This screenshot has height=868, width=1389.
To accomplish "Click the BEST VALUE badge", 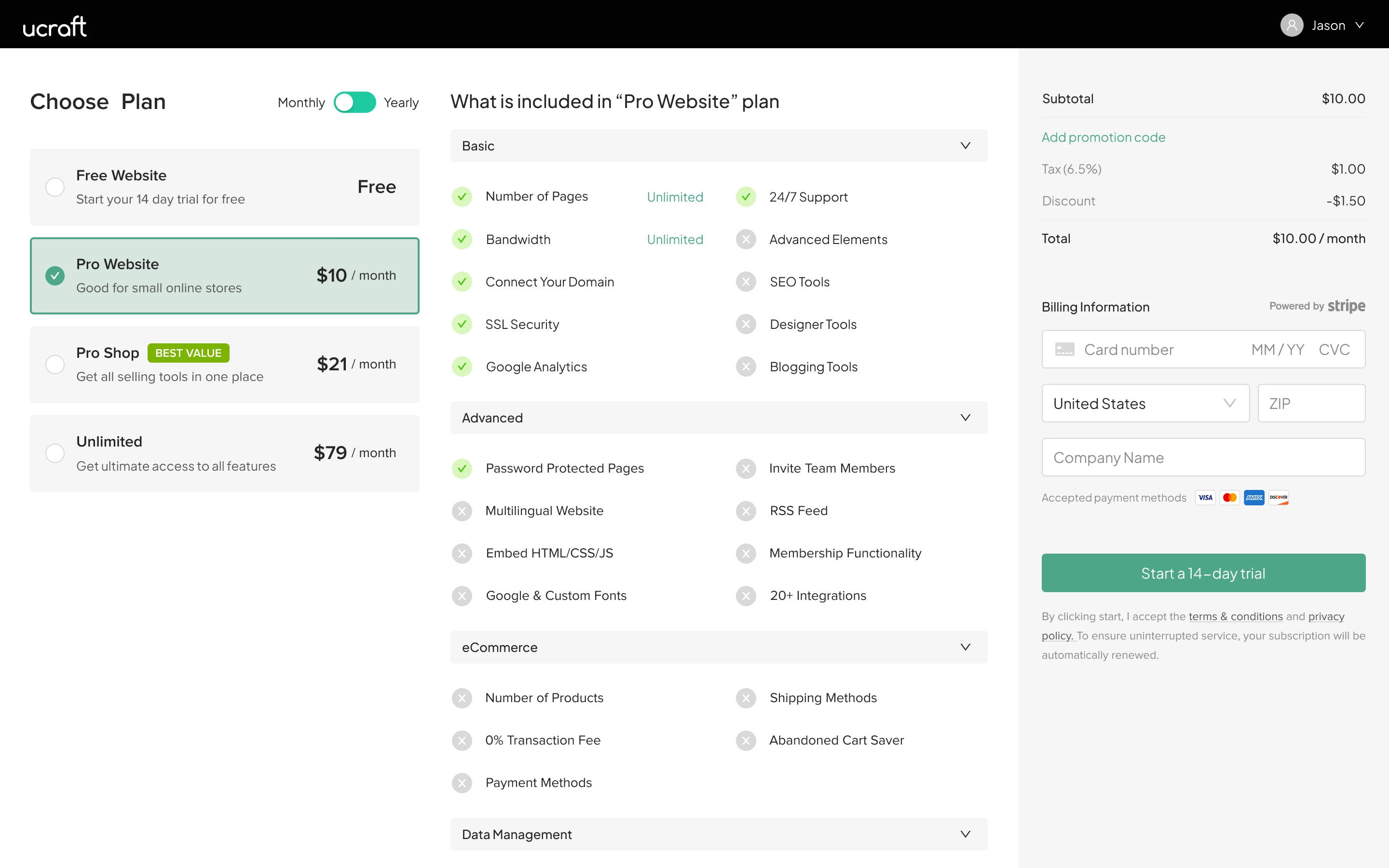I will point(188,353).
